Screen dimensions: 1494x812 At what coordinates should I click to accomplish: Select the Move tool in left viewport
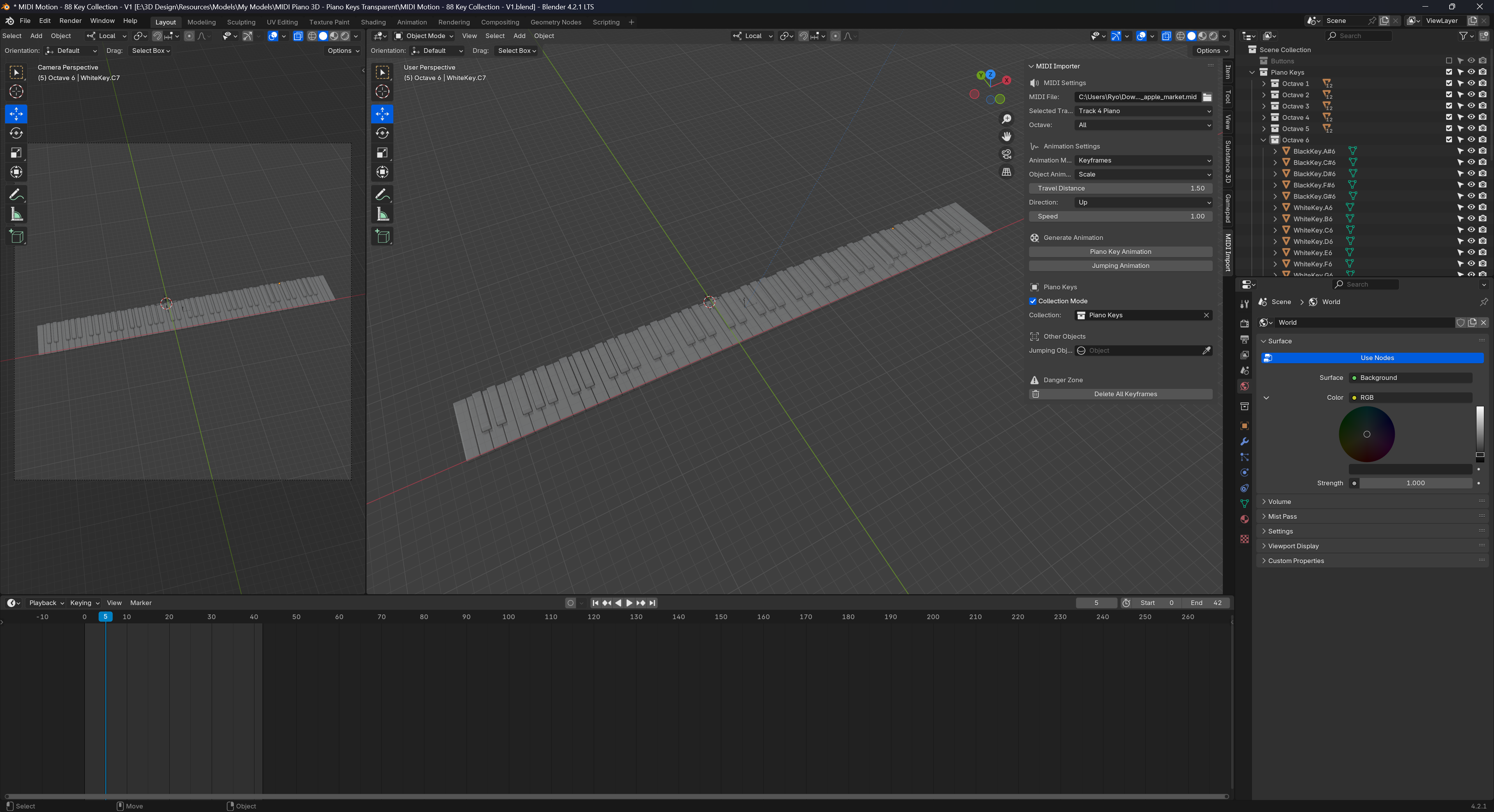[x=16, y=114]
